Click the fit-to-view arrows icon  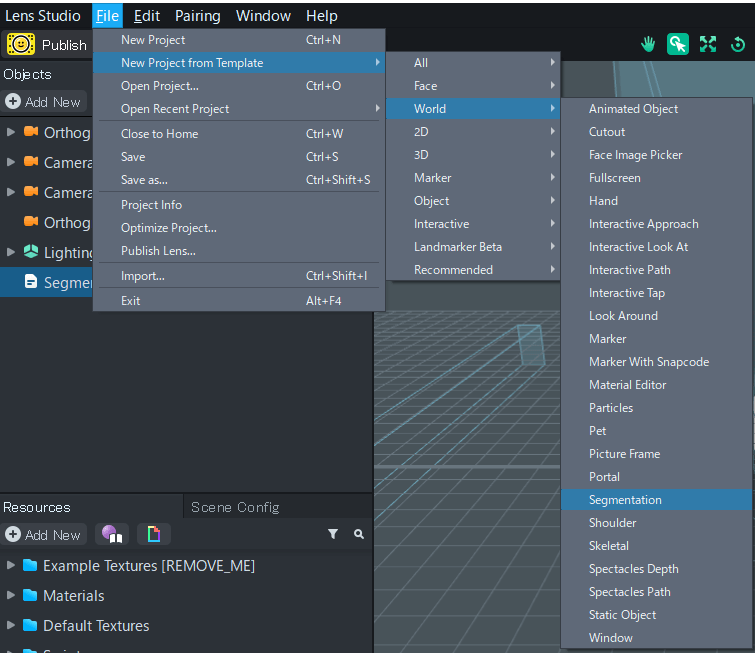708,44
